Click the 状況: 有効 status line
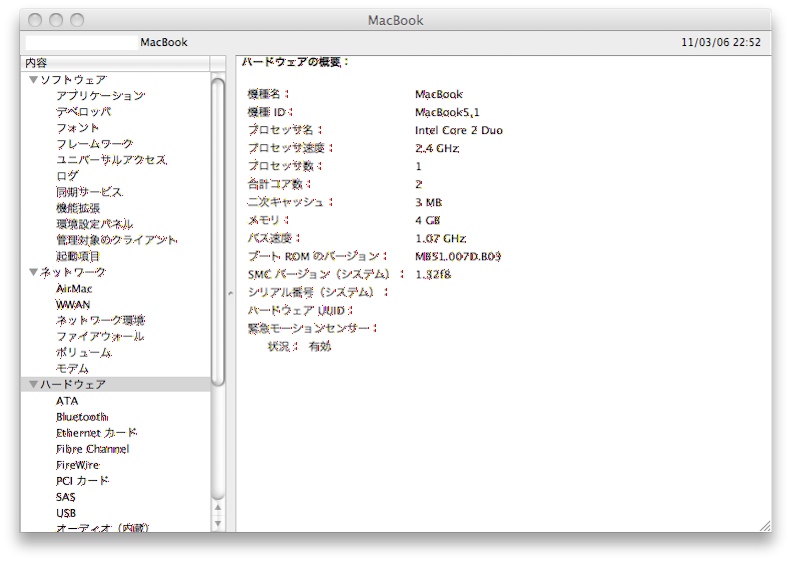 pos(299,347)
